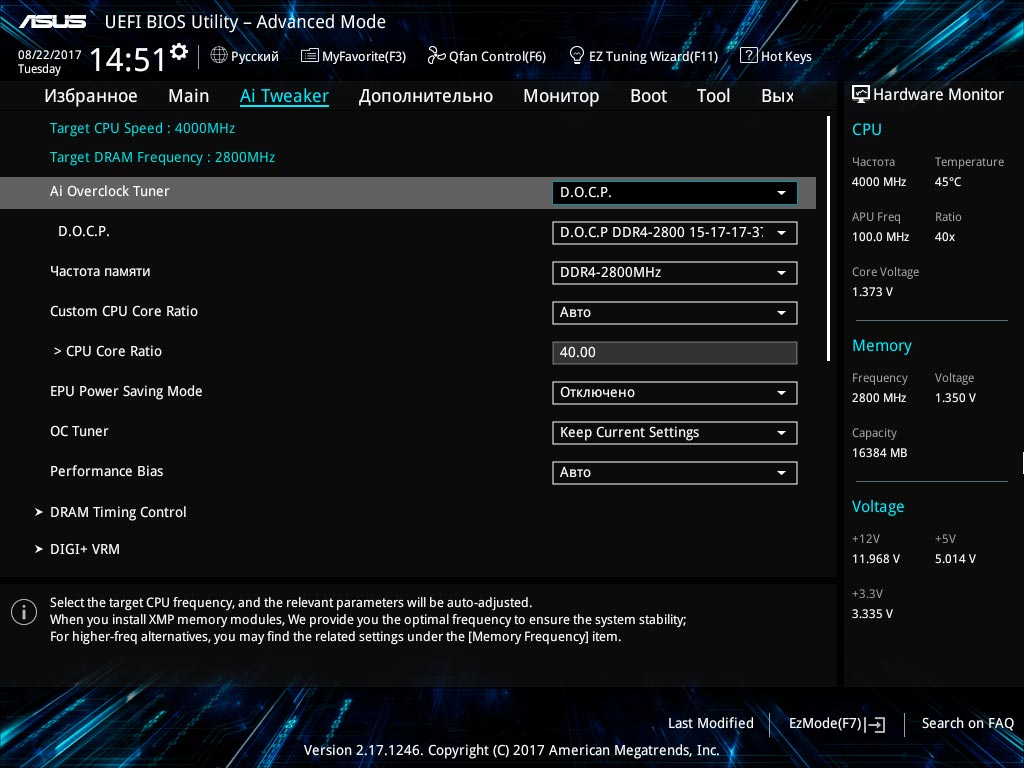Click the EzMode exit arrow icon
This screenshot has height=768, width=1024.
coord(875,724)
